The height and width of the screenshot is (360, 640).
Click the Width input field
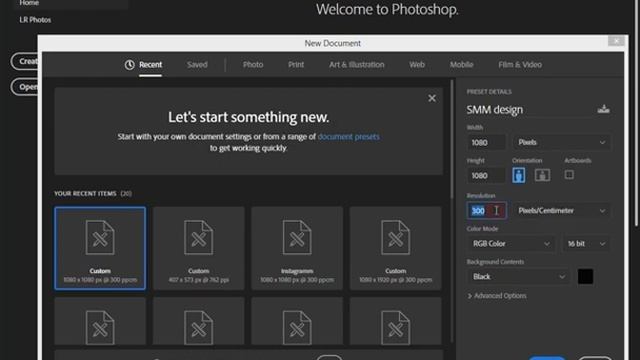click(x=486, y=142)
